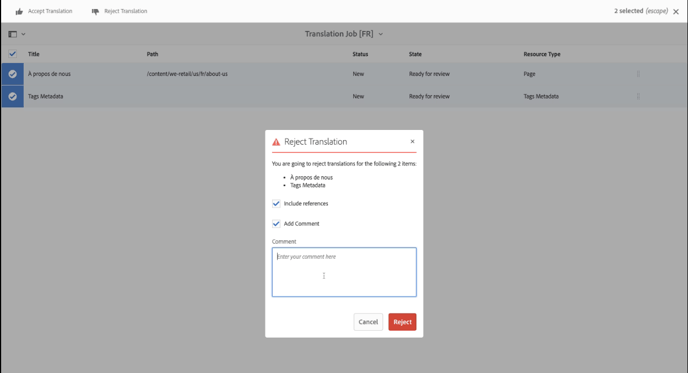The height and width of the screenshot is (373, 688).
Task: Open the rail panel toggle icon
Action: click(12, 34)
